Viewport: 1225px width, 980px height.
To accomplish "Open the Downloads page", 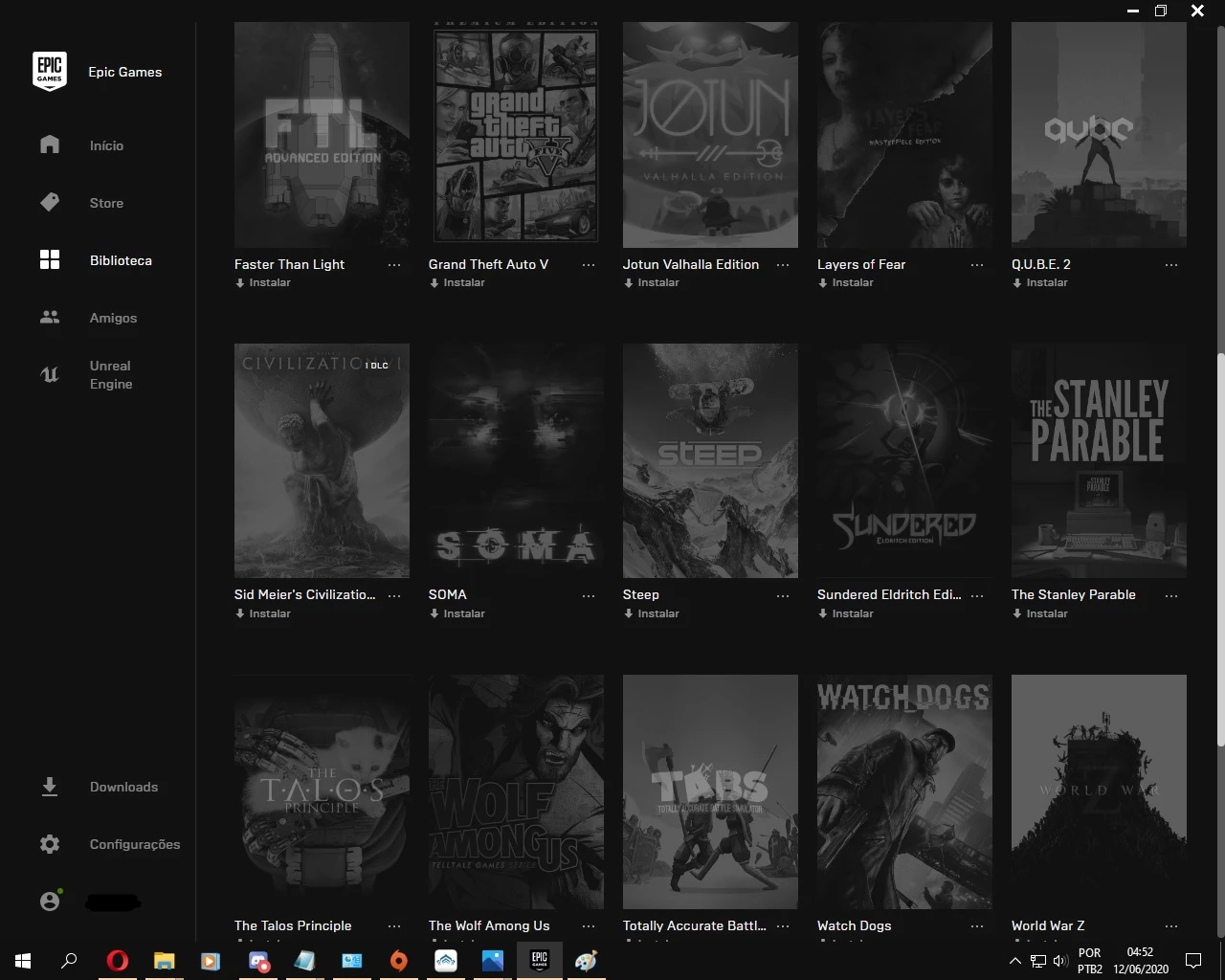I will click(123, 787).
